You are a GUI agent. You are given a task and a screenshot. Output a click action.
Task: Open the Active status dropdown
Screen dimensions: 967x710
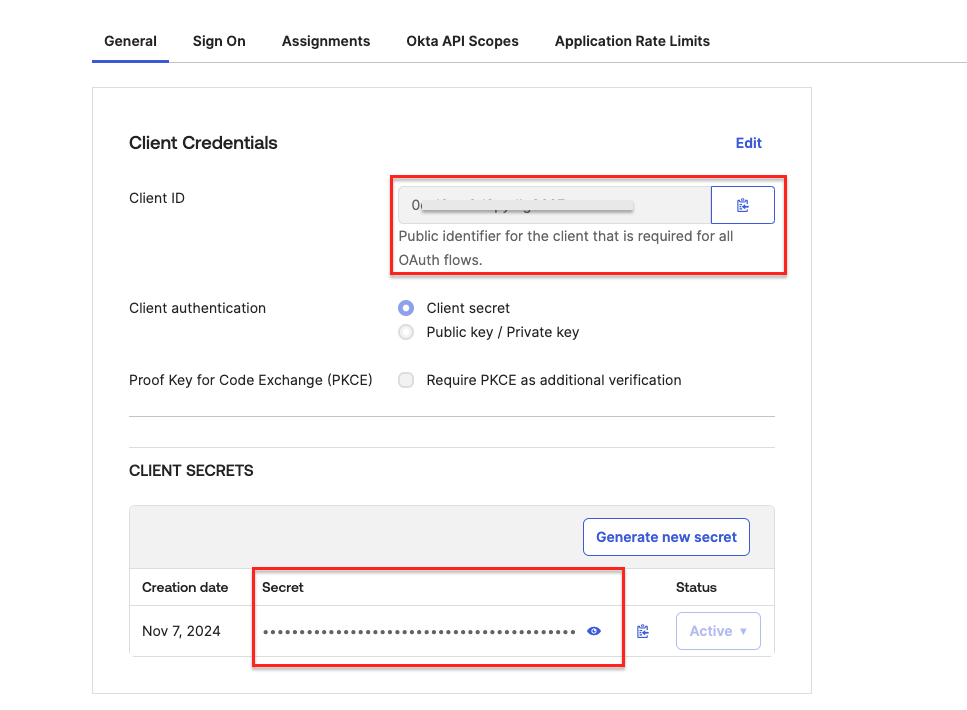pyautogui.click(x=718, y=631)
